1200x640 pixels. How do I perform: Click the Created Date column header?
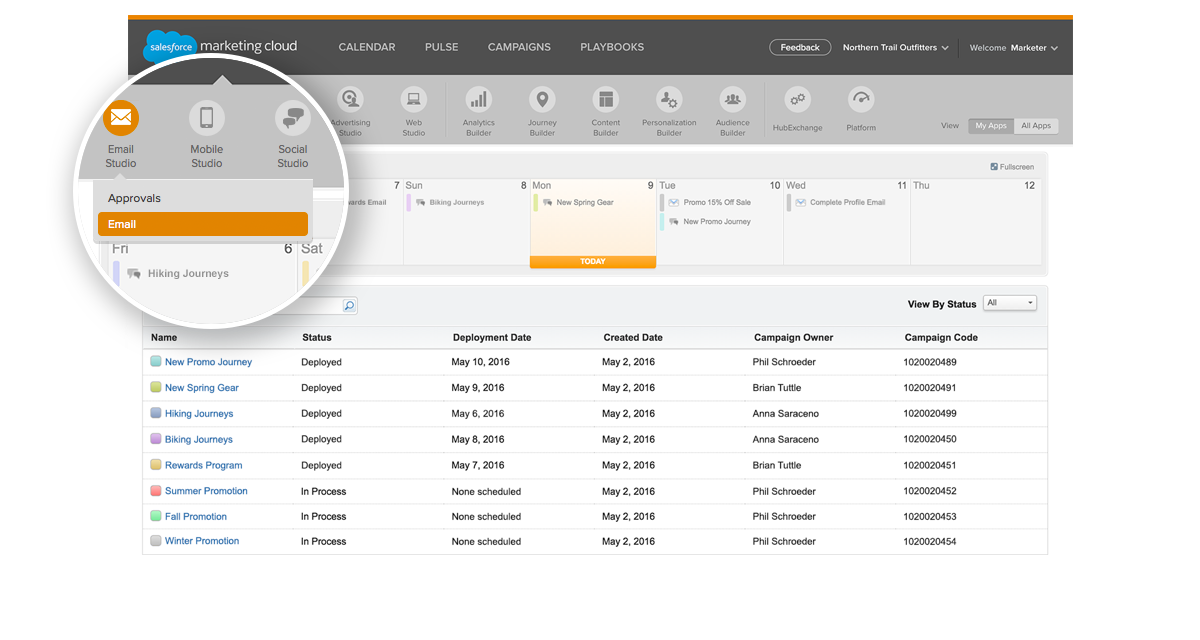click(x=633, y=338)
